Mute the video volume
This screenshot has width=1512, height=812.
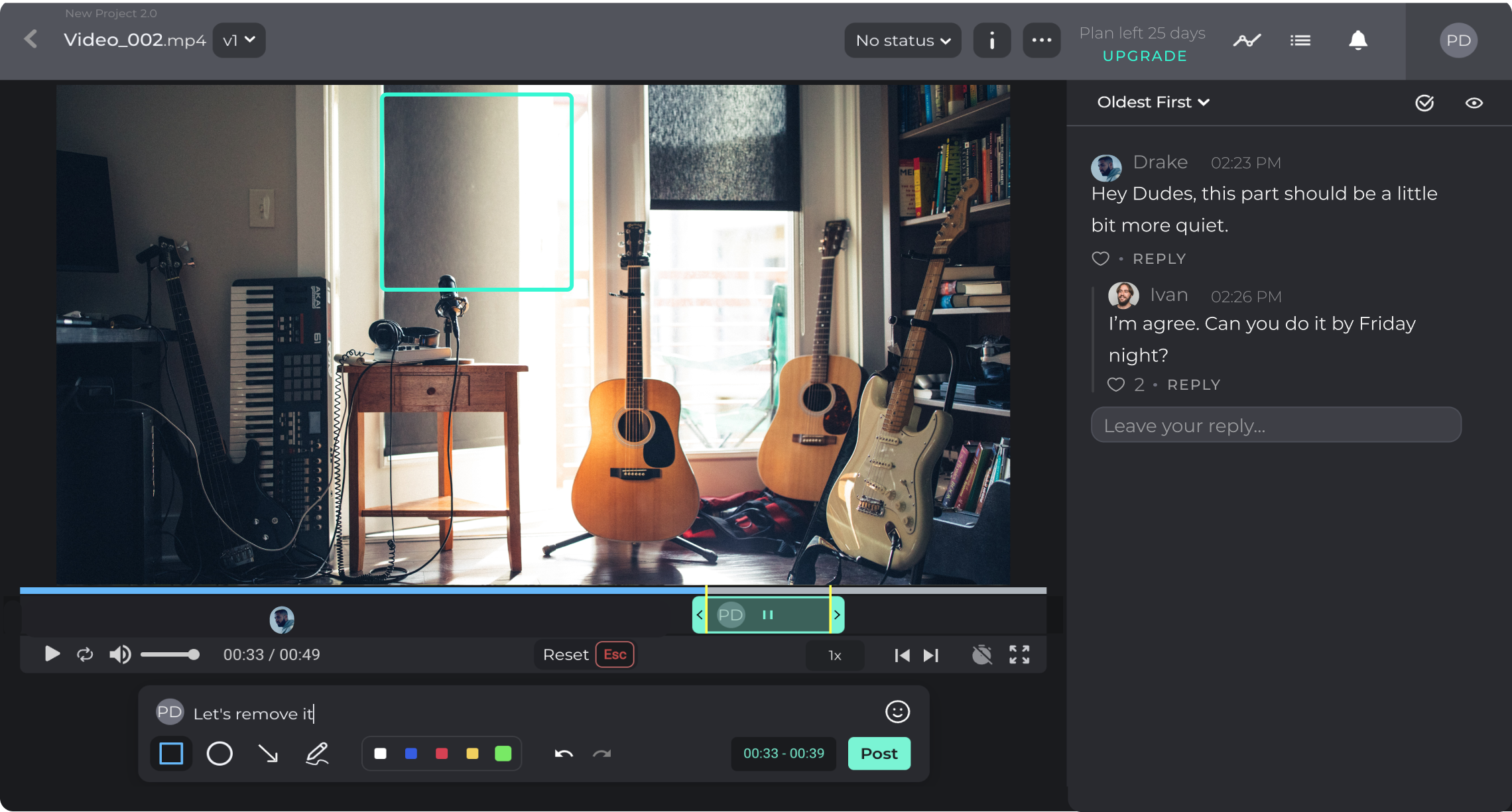click(120, 655)
